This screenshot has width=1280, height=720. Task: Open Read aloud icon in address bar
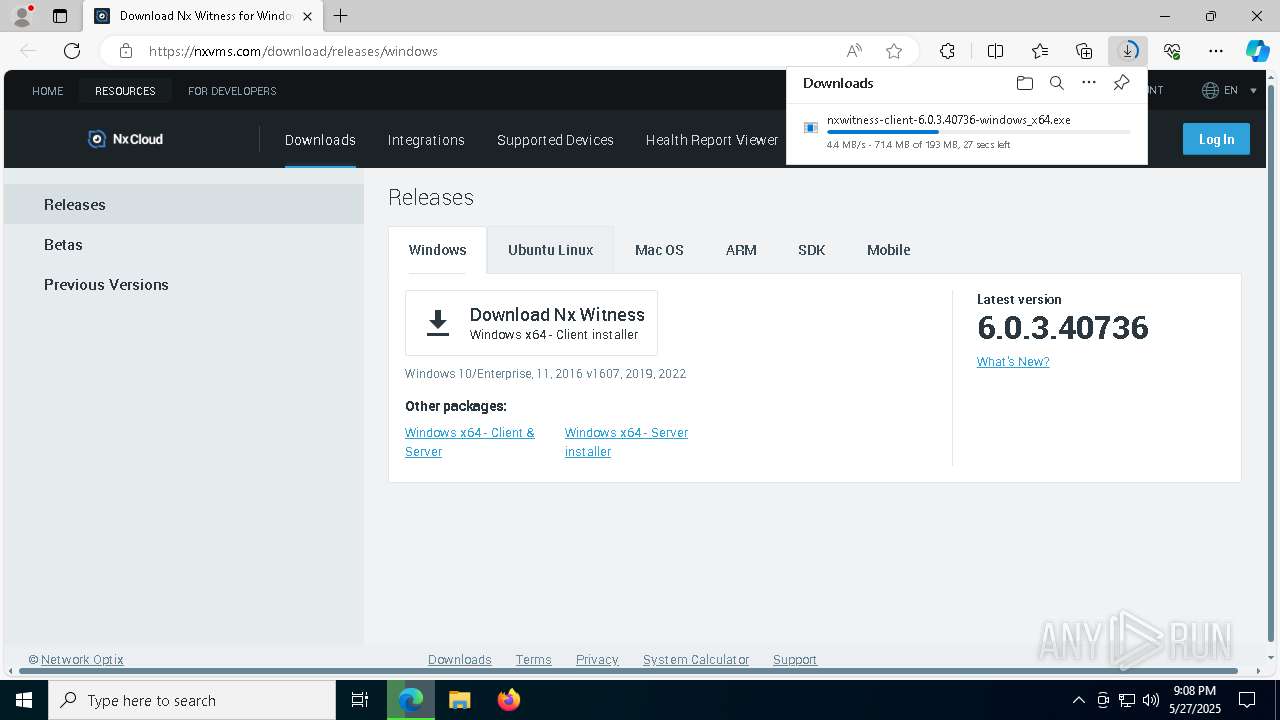tap(854, 51)
